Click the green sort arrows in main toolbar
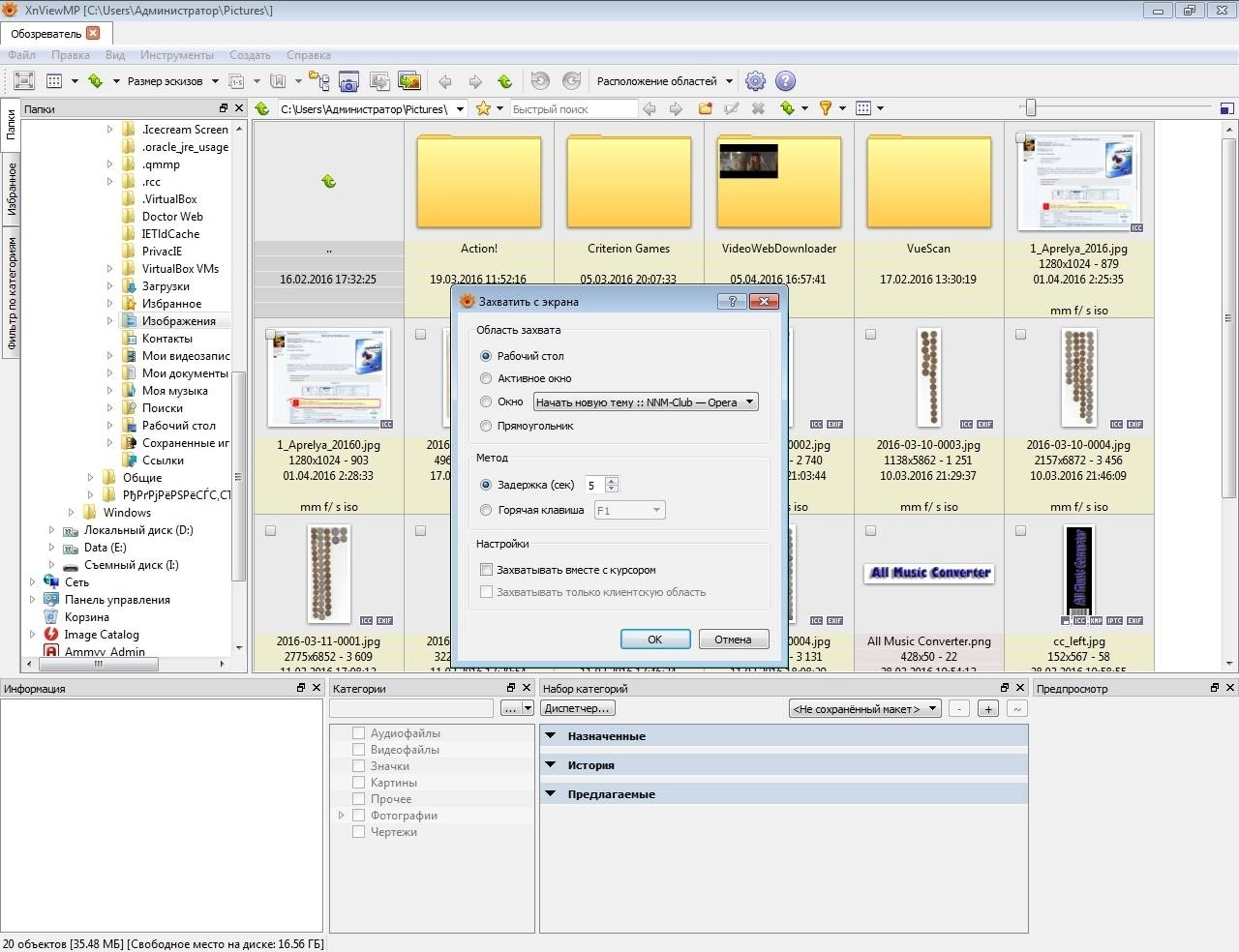The width and height of the screenshot is (1239, 952). pyautogui.click(x=96, y=81)
